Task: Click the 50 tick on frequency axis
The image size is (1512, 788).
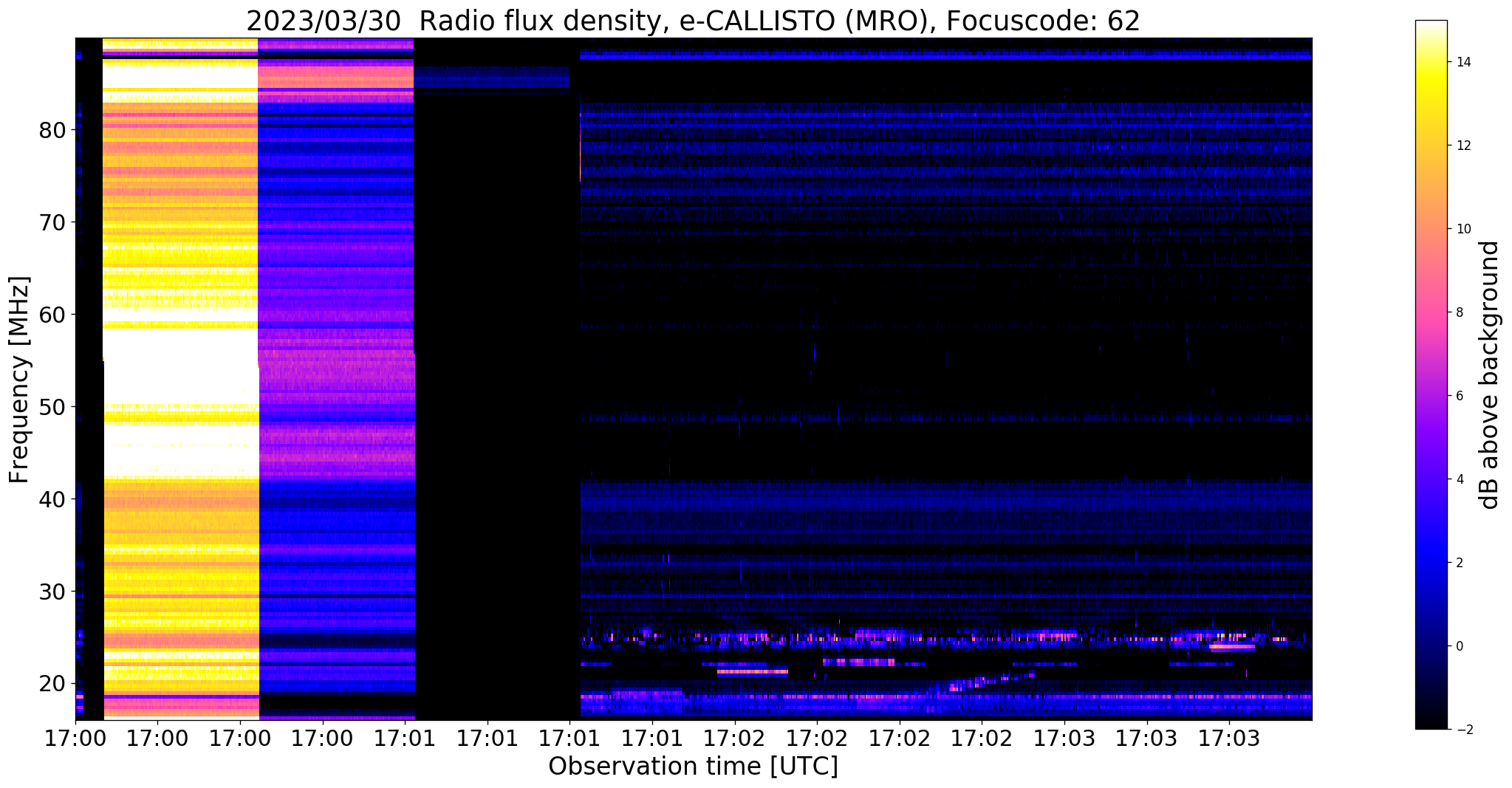Action: [x=52, y=407]
